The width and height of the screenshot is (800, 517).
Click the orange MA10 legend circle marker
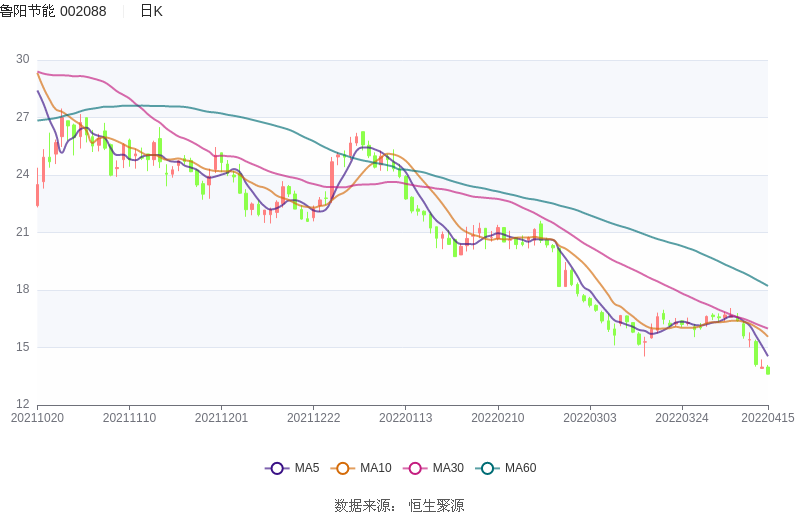click(343, 468)
